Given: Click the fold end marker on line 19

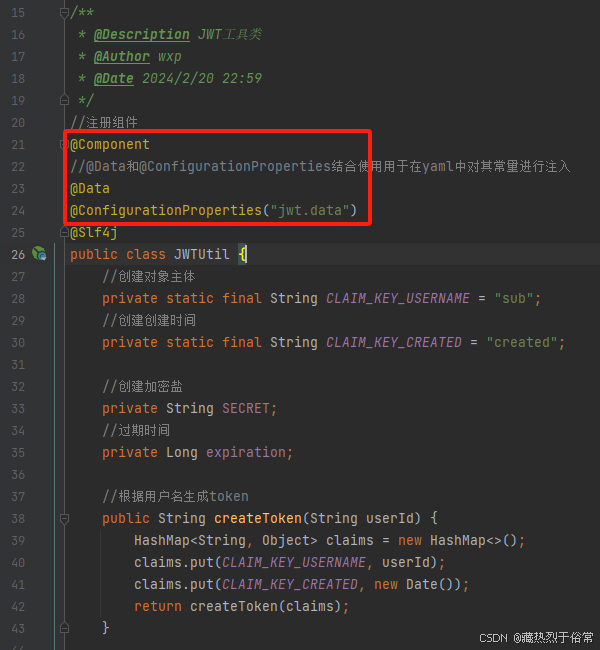Looking at the screenshot, I should (x=64, y=100).
